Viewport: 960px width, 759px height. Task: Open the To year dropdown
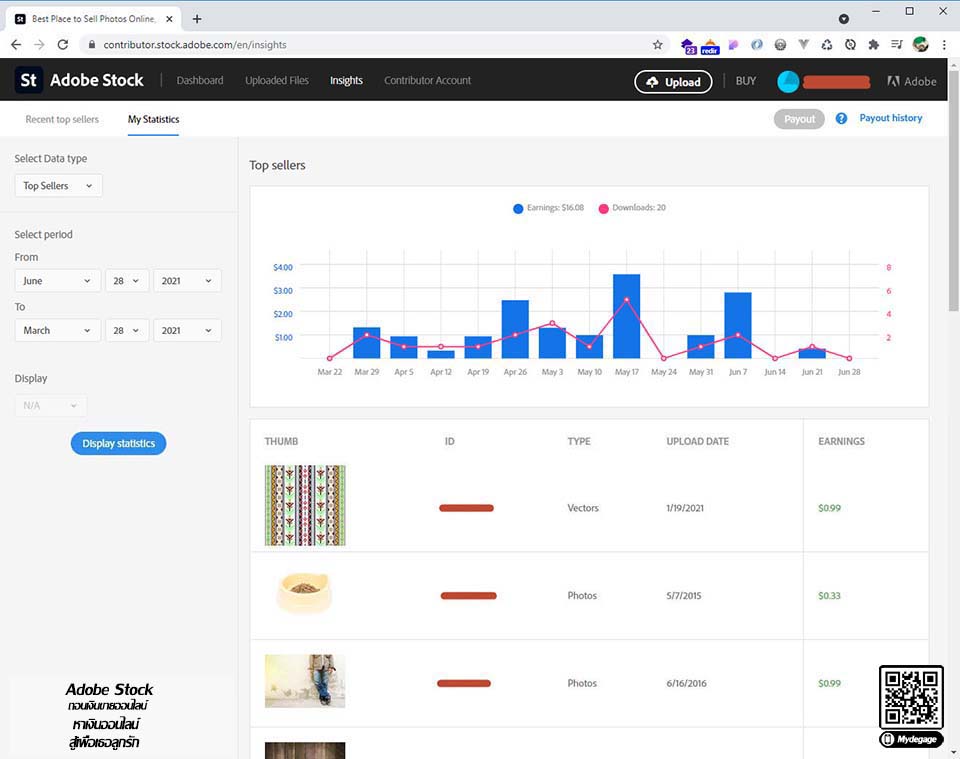pyautogui.click(x=187, y=331)
